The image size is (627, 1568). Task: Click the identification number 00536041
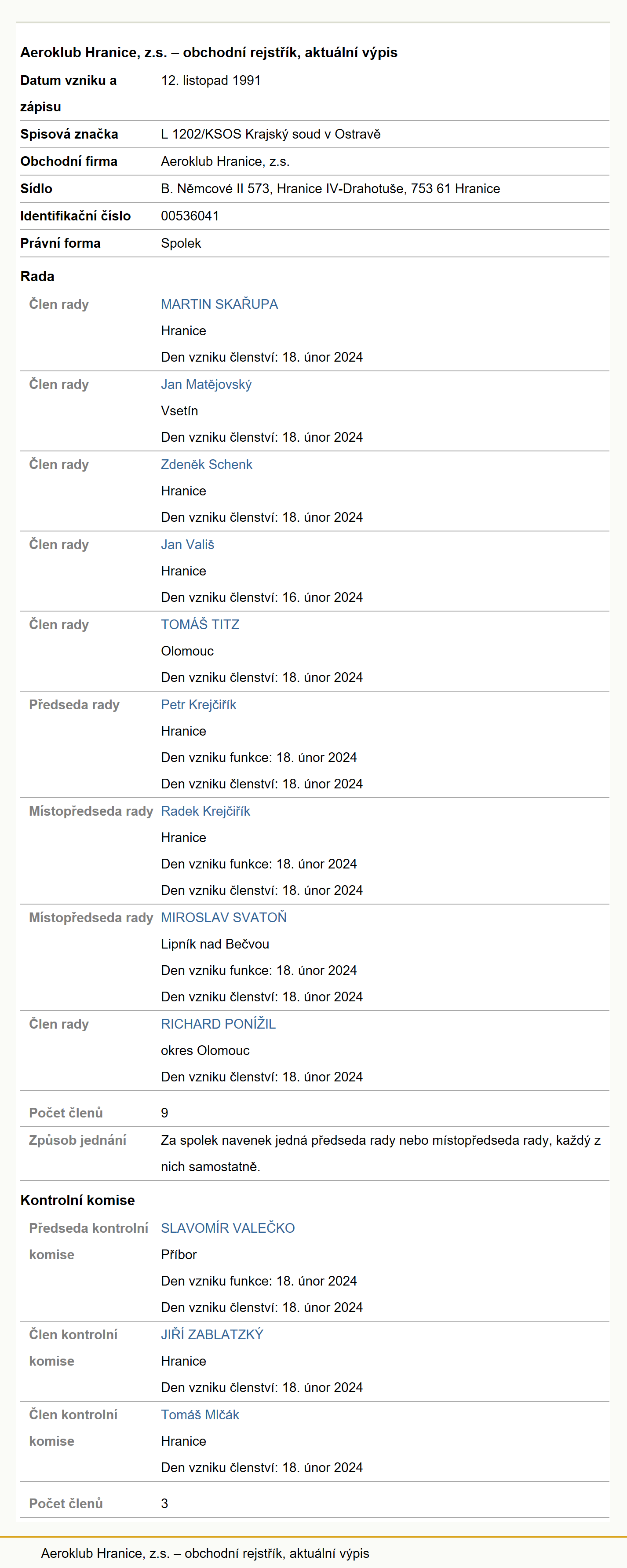pyautogui.click(x=190, y=216)
